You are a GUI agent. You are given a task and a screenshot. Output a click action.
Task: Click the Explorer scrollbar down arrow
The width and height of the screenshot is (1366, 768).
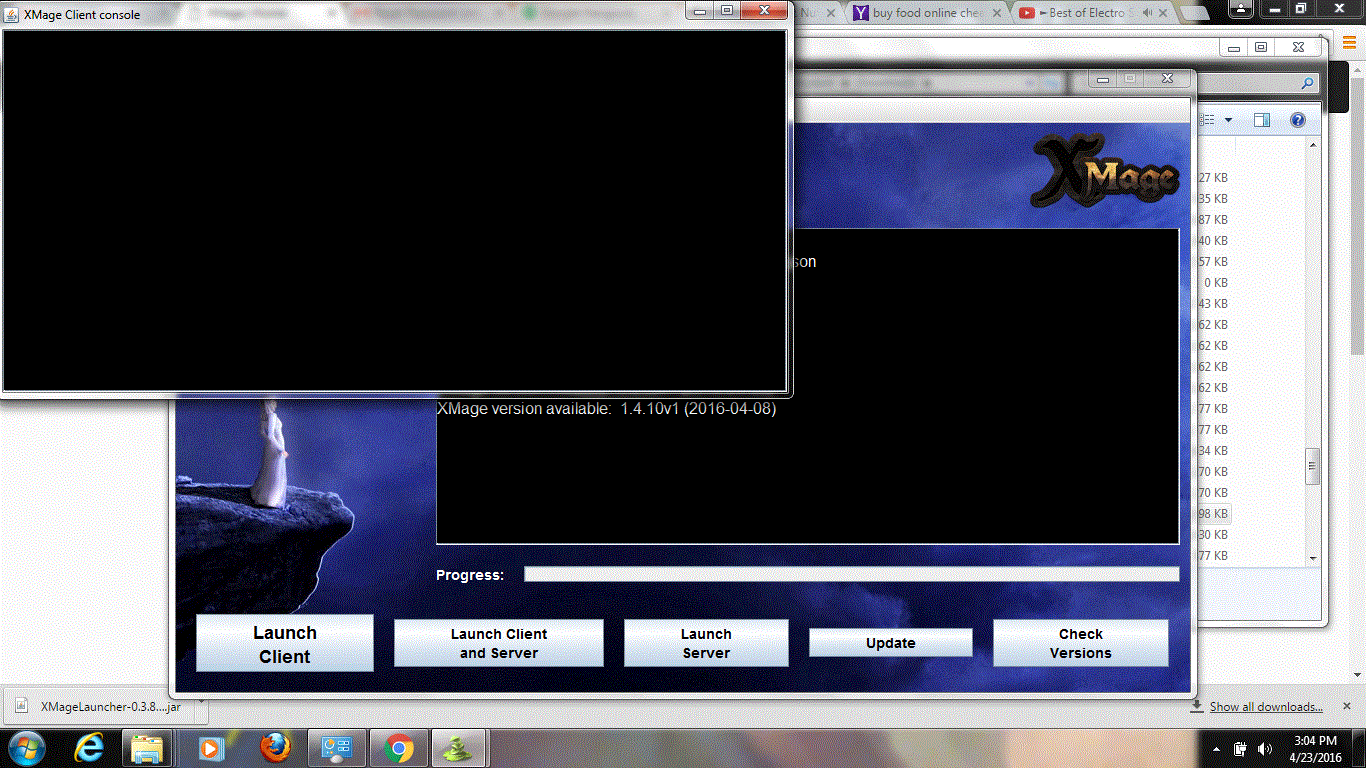click(1313, 557)
